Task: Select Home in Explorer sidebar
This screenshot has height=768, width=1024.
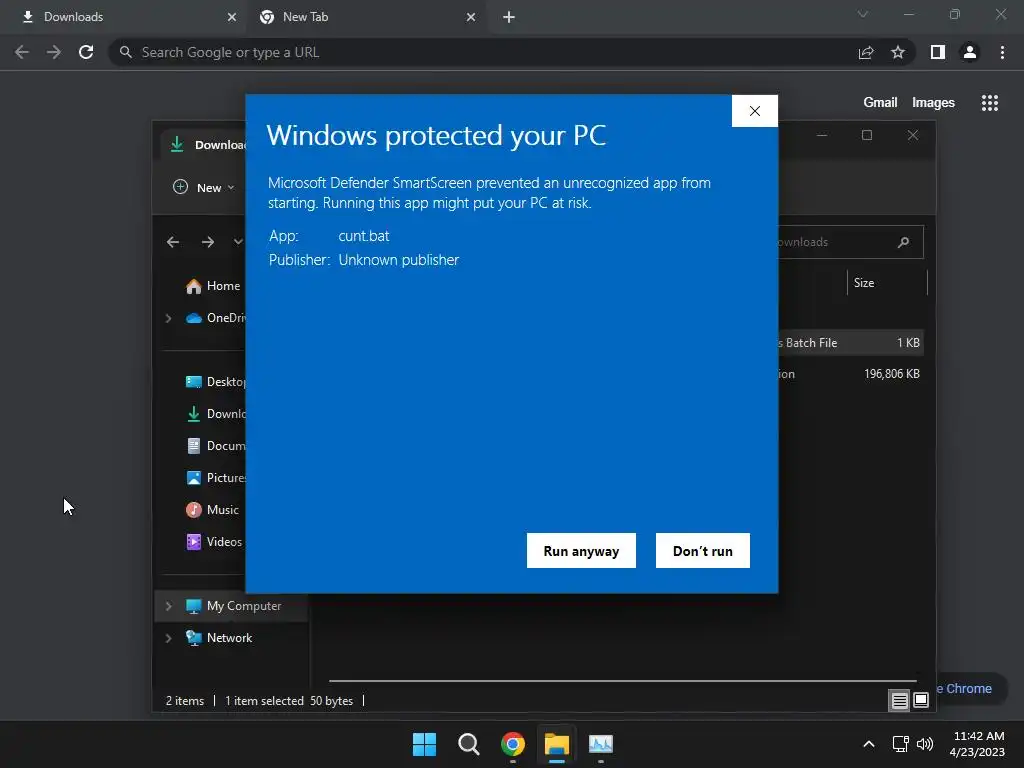Action: click(212, 286)
